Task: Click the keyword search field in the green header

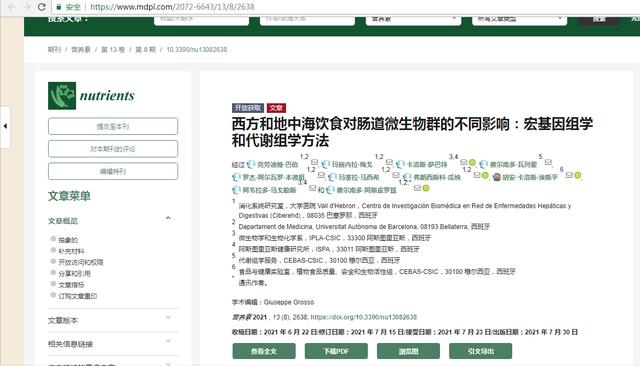Action: pyautogui.click(x=201, y=20)
